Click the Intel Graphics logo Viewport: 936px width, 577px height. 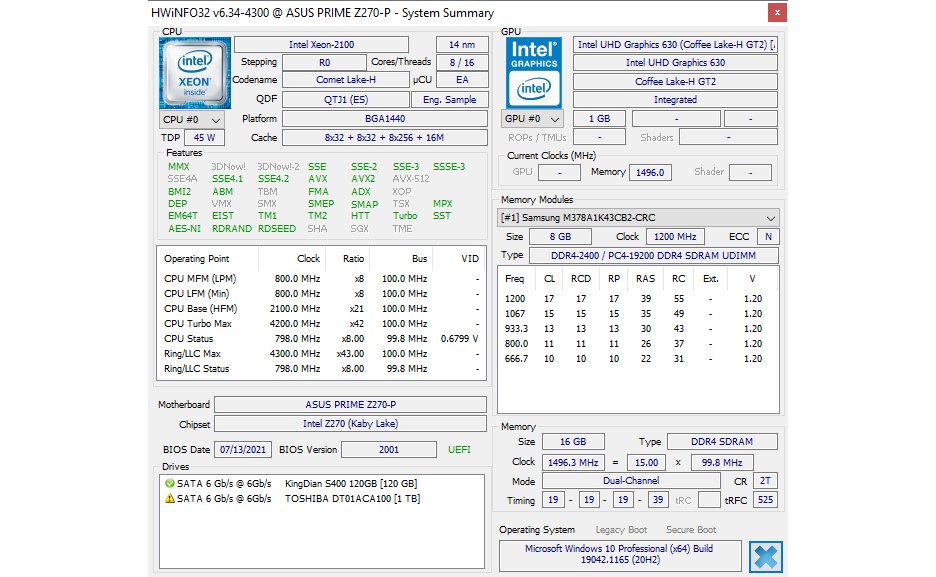tap(534, 73)
